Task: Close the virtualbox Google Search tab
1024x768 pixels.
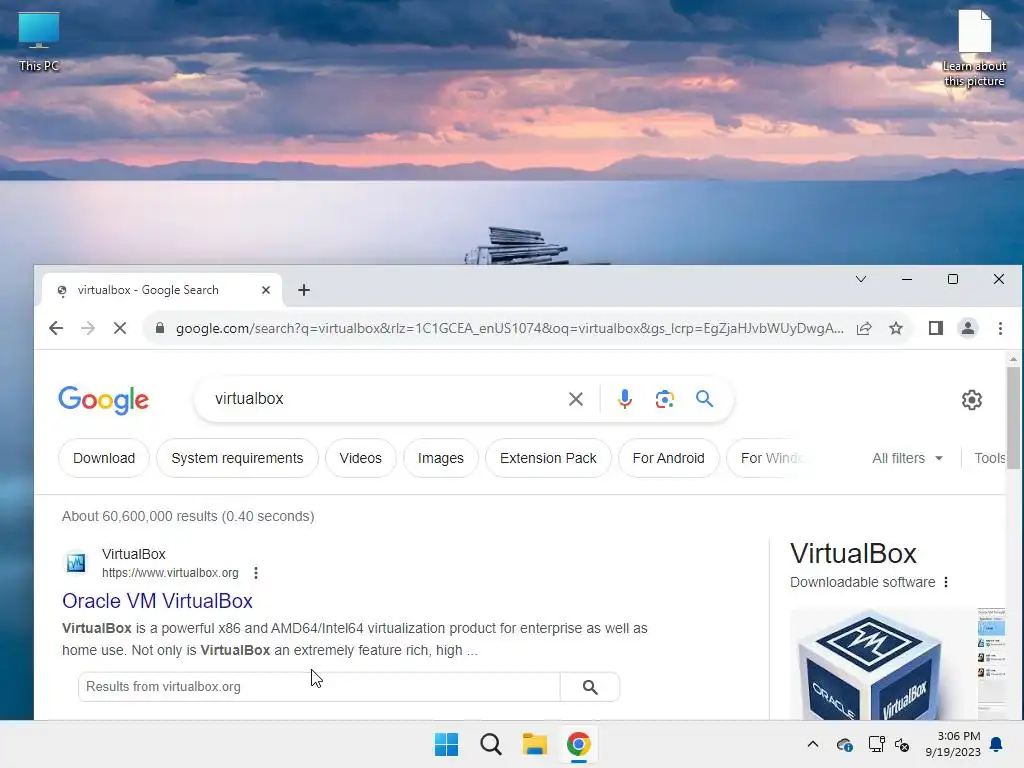Action: tap(266, 290)
